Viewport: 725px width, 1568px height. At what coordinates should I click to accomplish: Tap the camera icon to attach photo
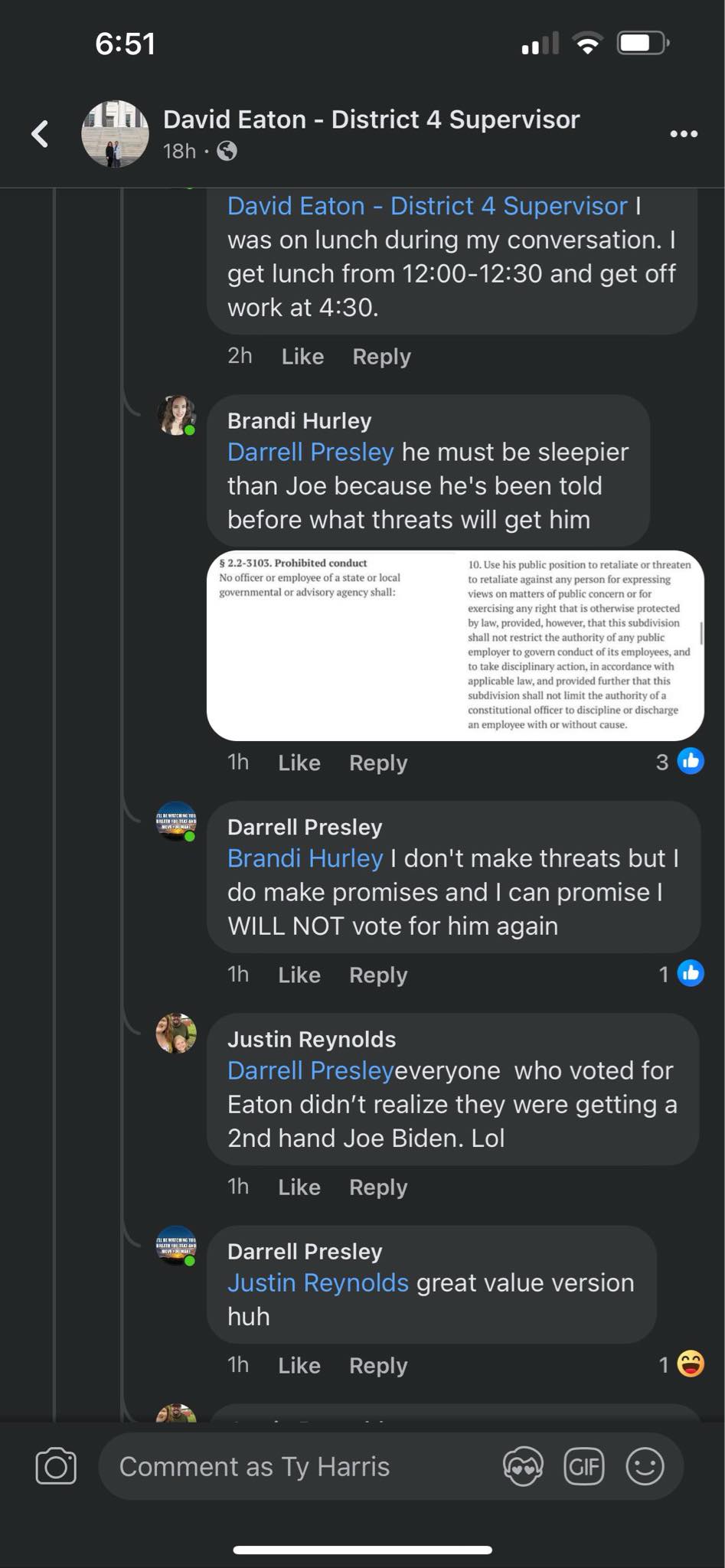[x=56, y=1466]
